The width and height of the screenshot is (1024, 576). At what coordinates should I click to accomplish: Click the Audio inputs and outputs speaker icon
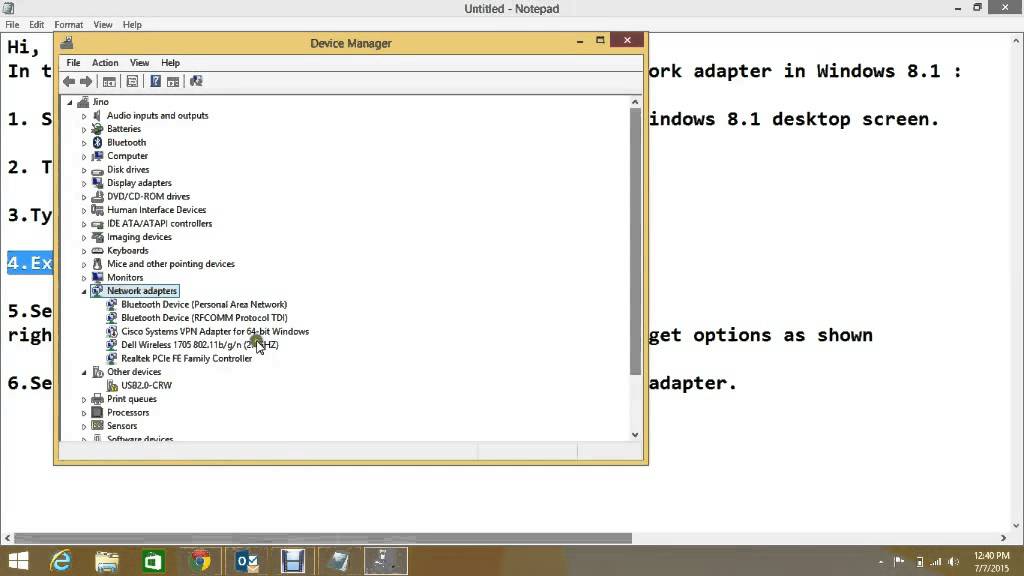point(97,116)
